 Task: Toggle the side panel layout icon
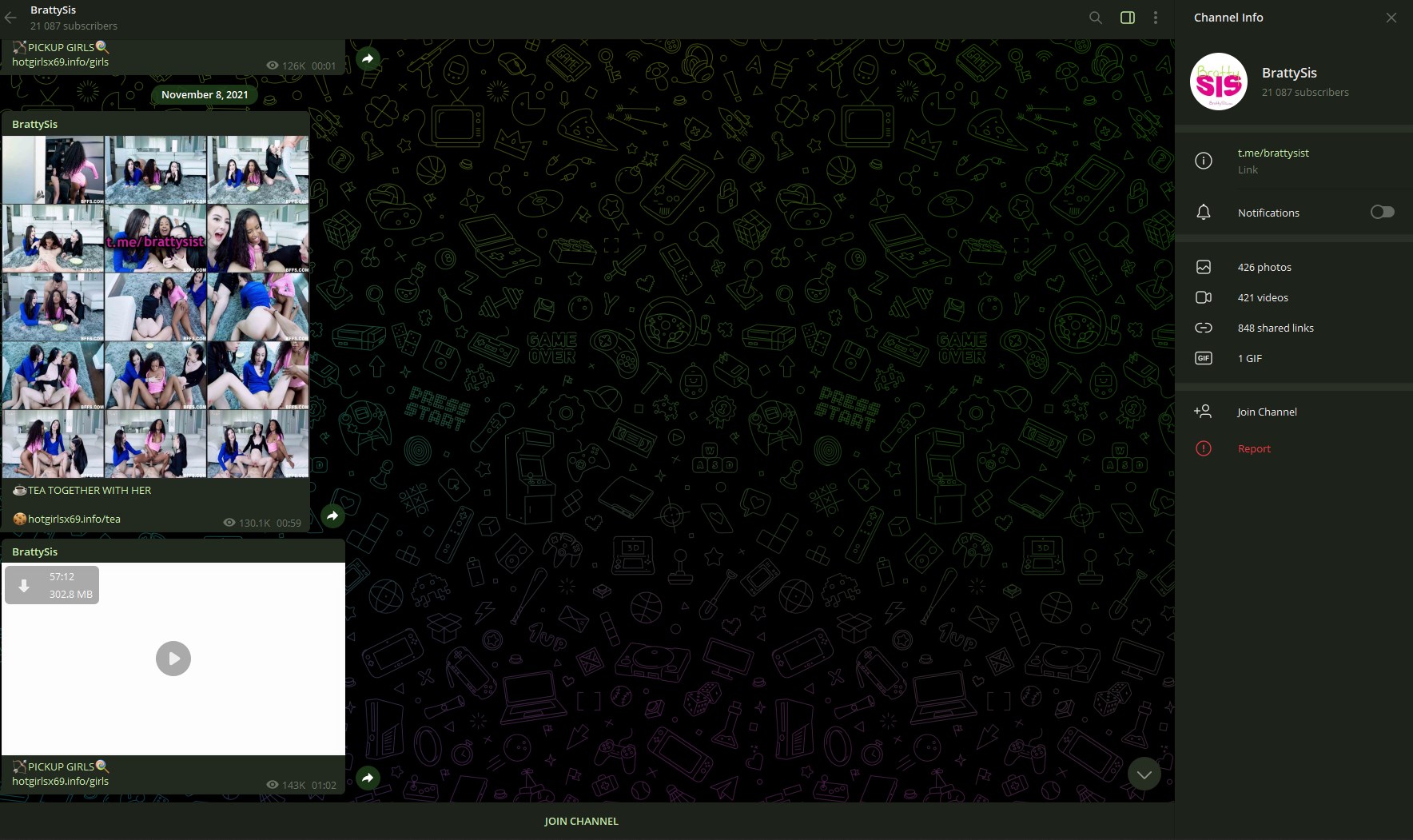(x=1128, y=18)
